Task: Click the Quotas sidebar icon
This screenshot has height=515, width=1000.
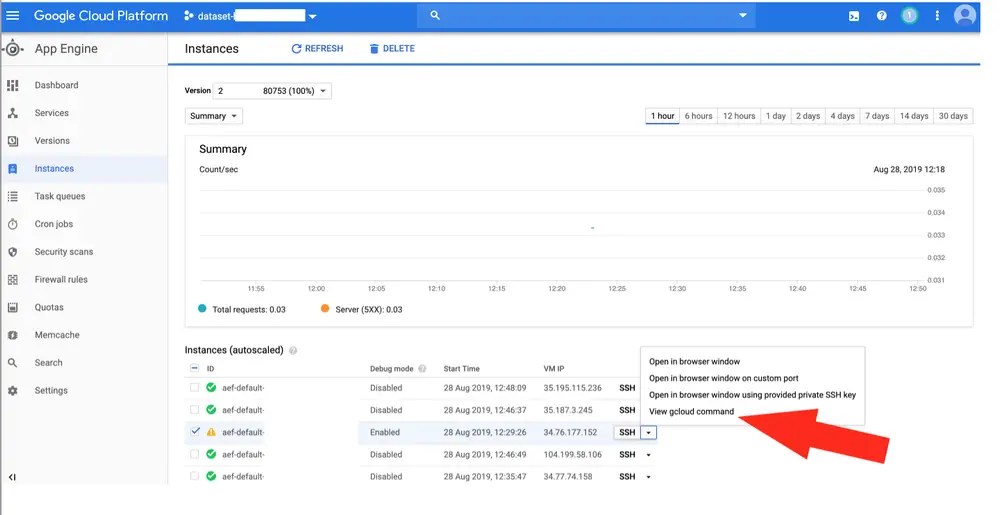Action: [x=13, y=307]
